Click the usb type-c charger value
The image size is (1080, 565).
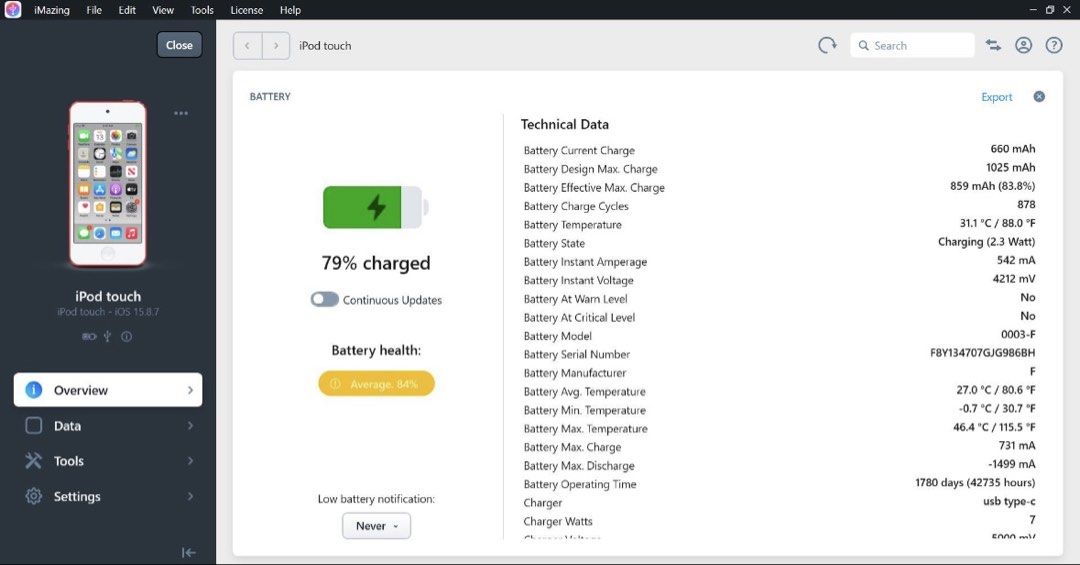click(1009, 501)
